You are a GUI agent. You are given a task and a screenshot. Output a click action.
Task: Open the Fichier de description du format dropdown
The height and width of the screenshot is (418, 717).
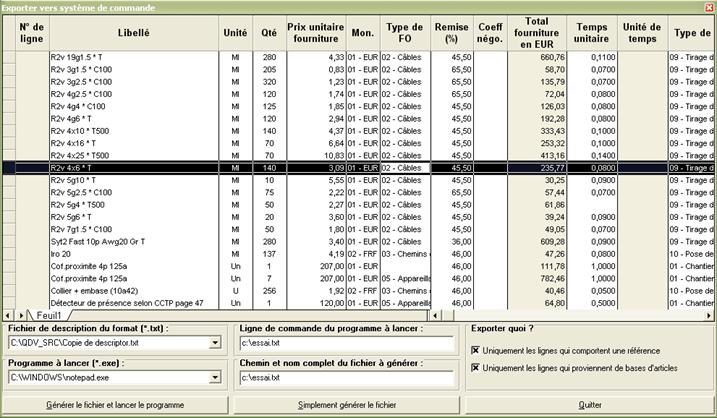pos(217,343)
